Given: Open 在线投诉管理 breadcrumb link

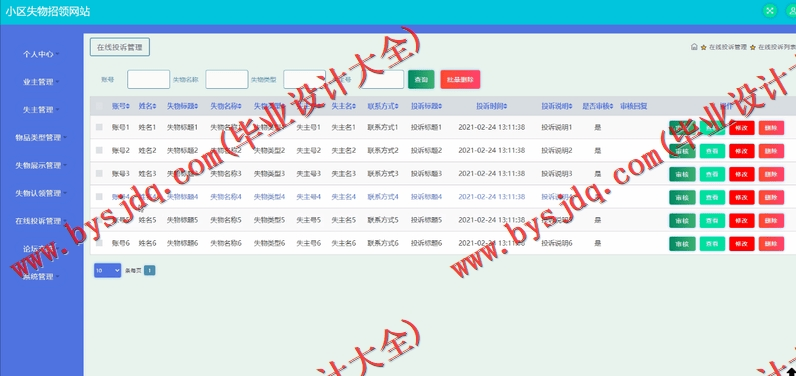Looking at the screenshot, I should click(727, 47).
